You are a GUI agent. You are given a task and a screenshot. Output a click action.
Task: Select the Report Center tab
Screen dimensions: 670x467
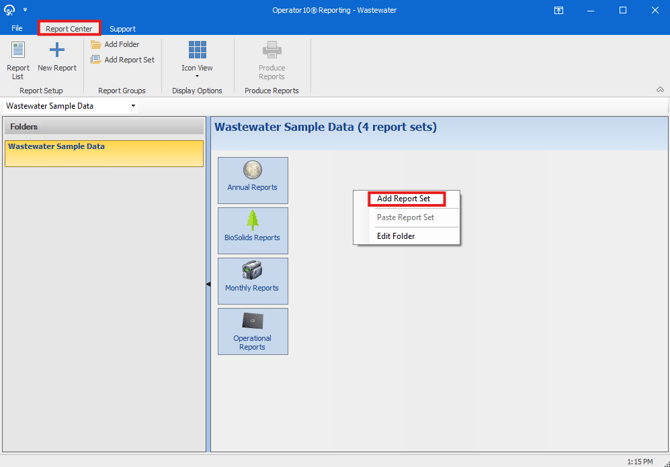pyautogui.click(x=69, y=29)
